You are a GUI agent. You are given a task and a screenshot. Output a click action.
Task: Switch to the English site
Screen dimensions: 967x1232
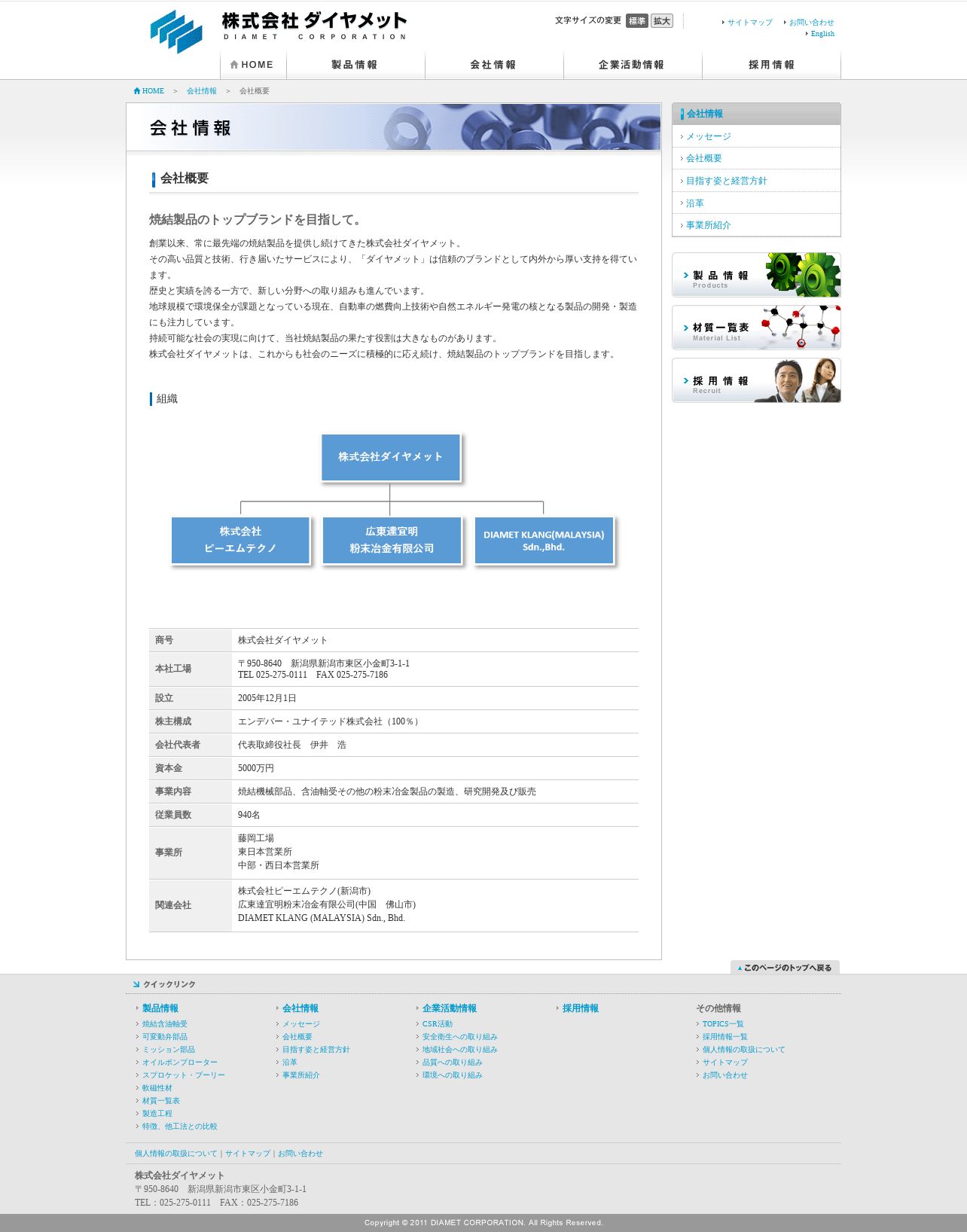822,34
